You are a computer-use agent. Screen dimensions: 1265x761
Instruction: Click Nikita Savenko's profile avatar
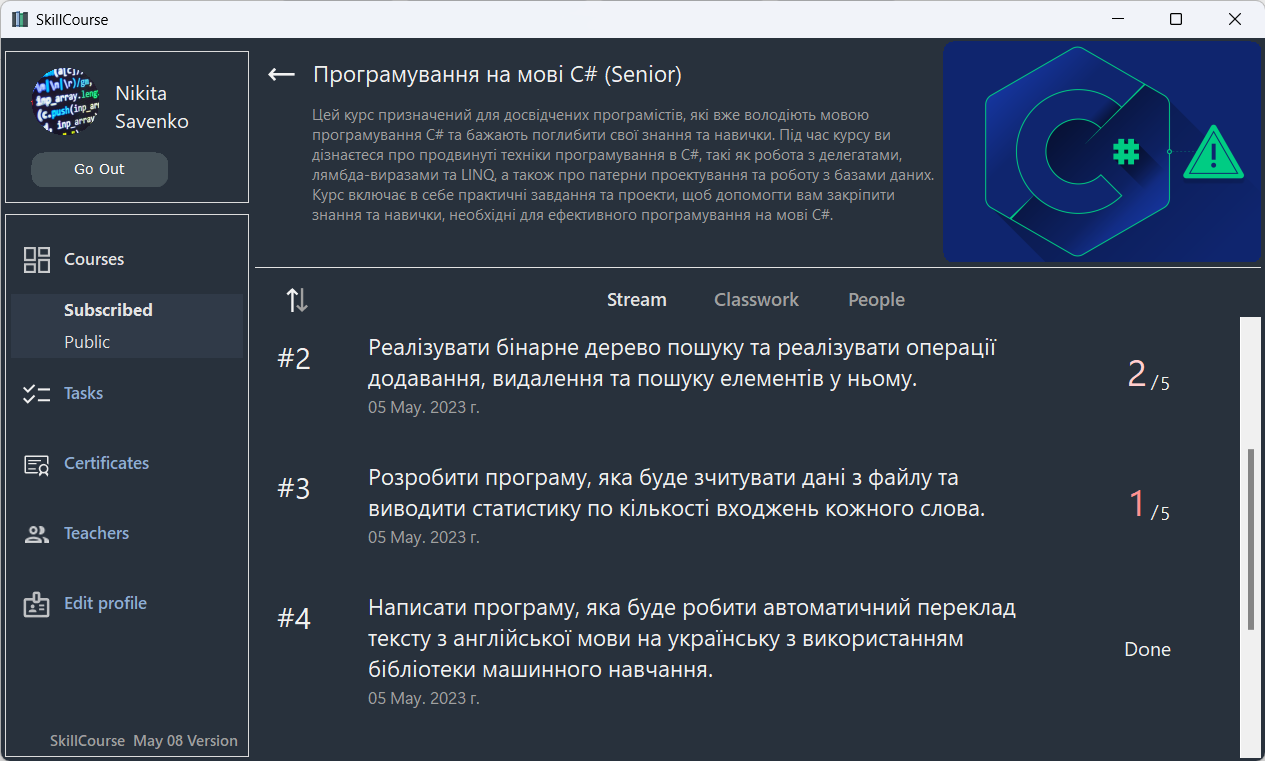click(x=65, y=101)
